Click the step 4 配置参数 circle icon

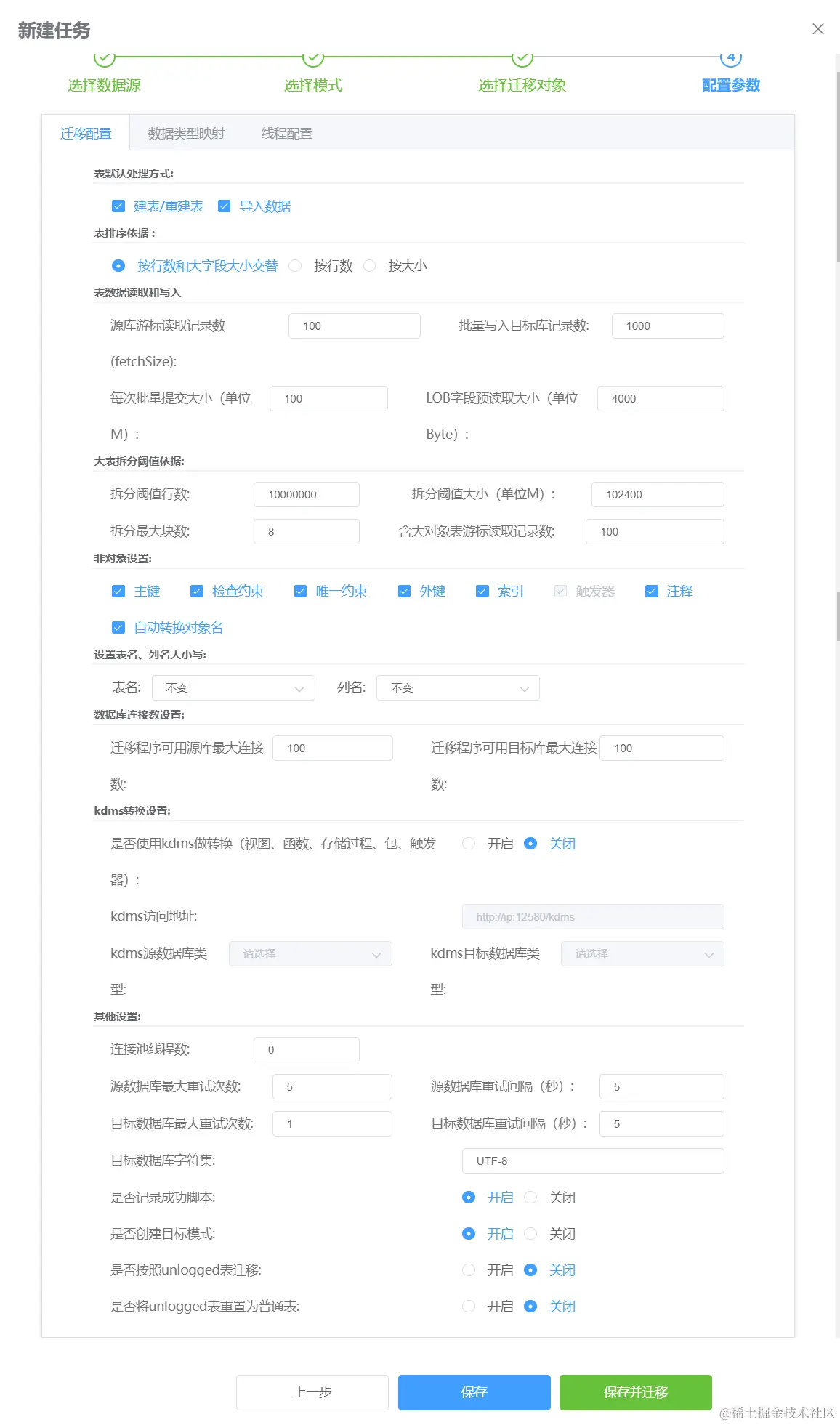tap(731, 57)
